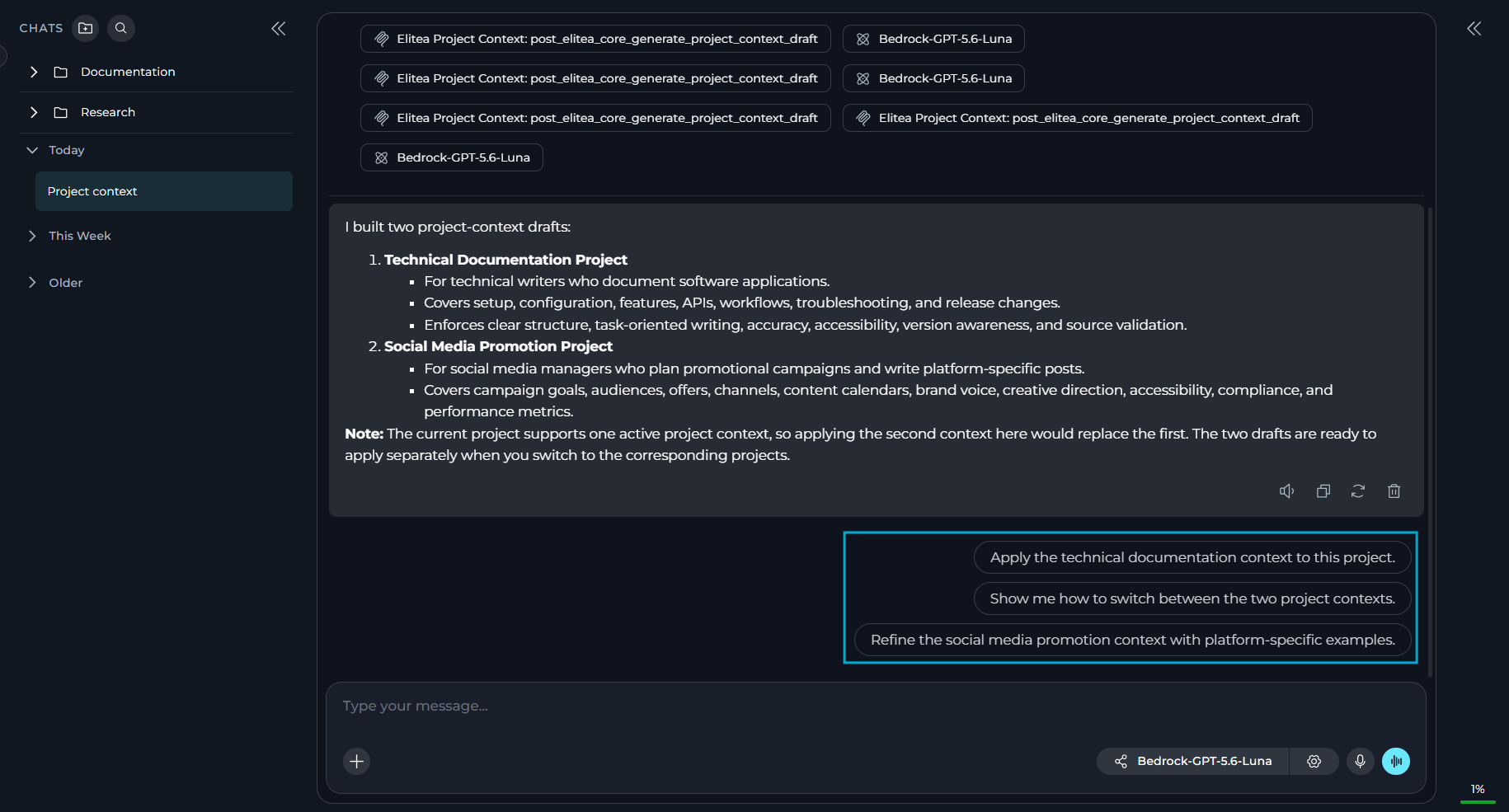Click the plus attachment button in message box

tap(357, 761)
